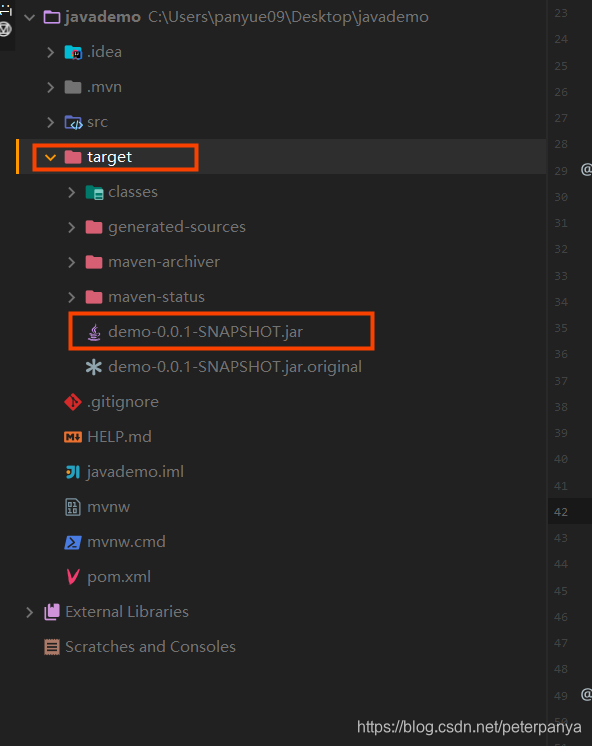The width and height of the screenshot is (592, 746).
Task: Select the .idea folder label
Action: click(x=104, y=52)
